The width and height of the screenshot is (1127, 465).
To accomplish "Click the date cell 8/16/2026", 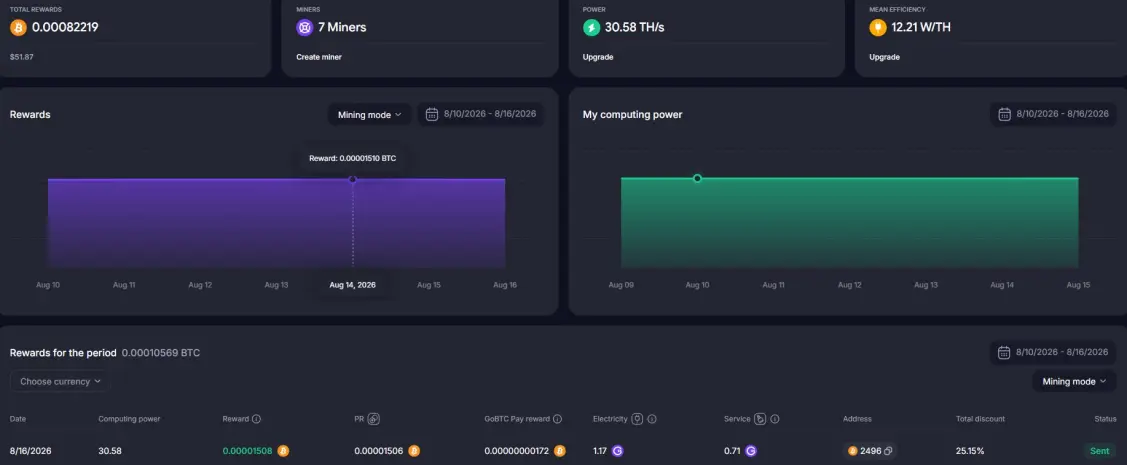I will point(30,451).
